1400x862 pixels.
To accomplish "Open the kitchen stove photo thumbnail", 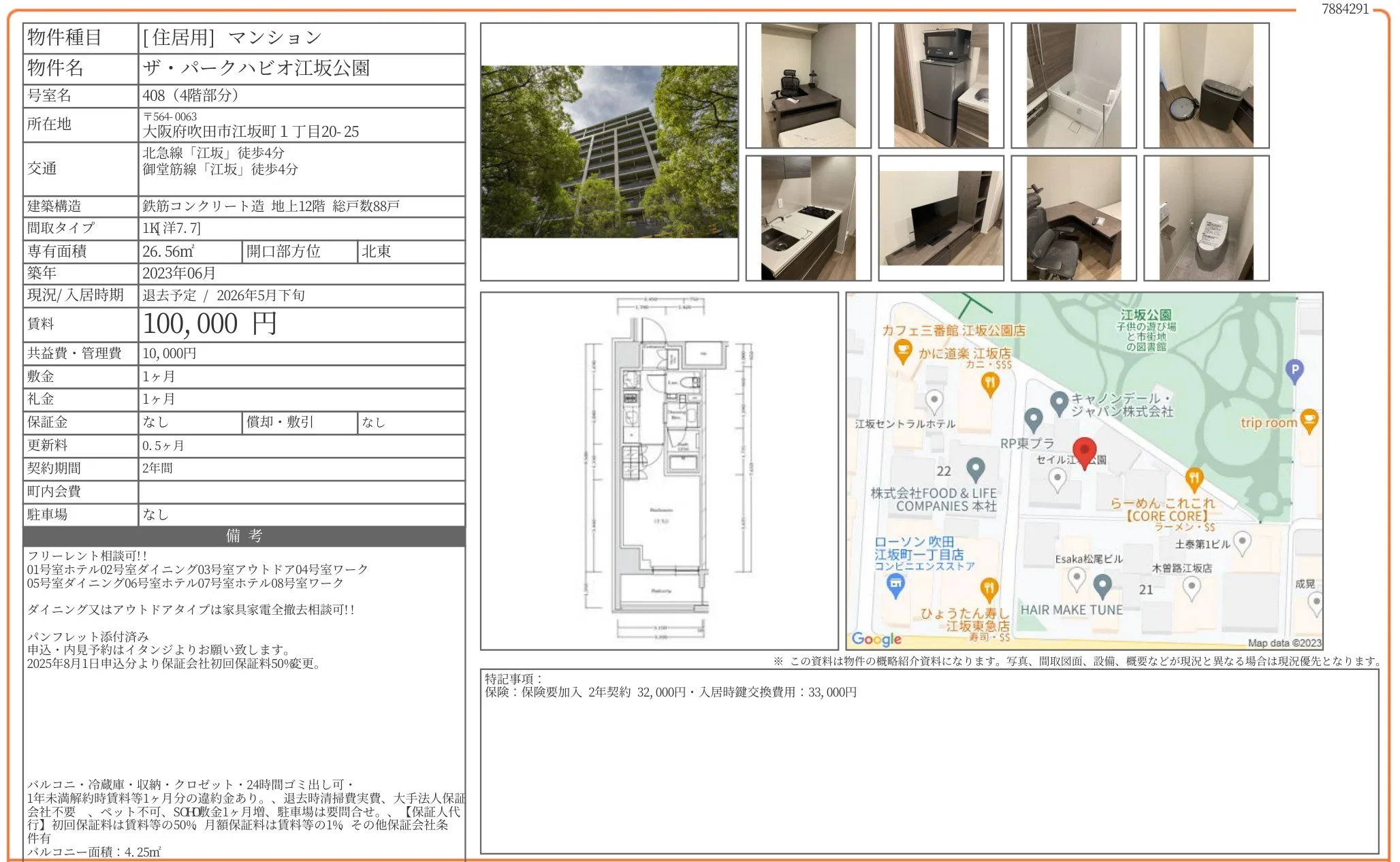I will pos(808,218).
